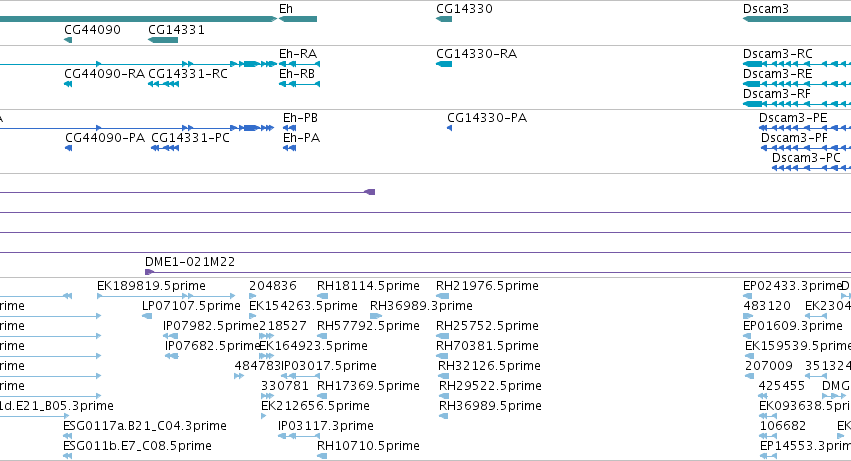Open the Eh-RB transcript
The width and height of the screenshot is (851, 461).
coord(299,84)
